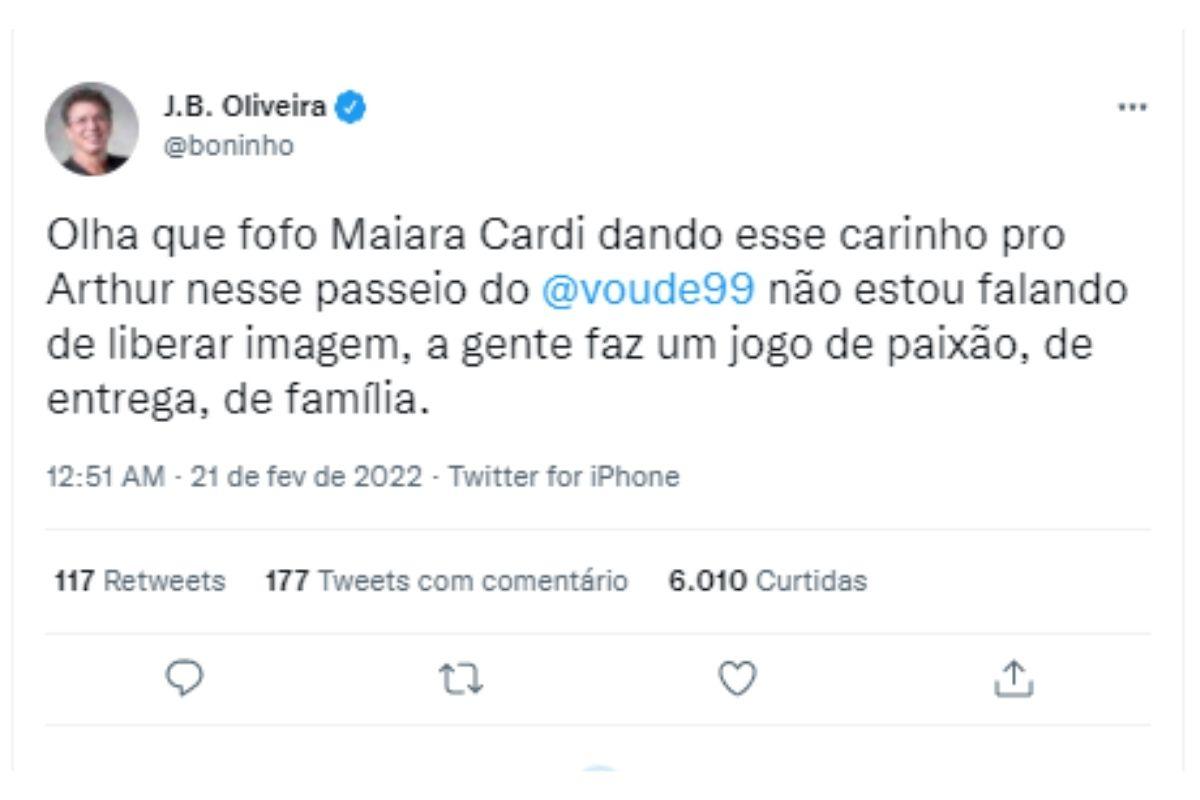Show the 177 Tweets com comentário
The height and width of the screenshot is (800, 1200).
click(446, 580)
